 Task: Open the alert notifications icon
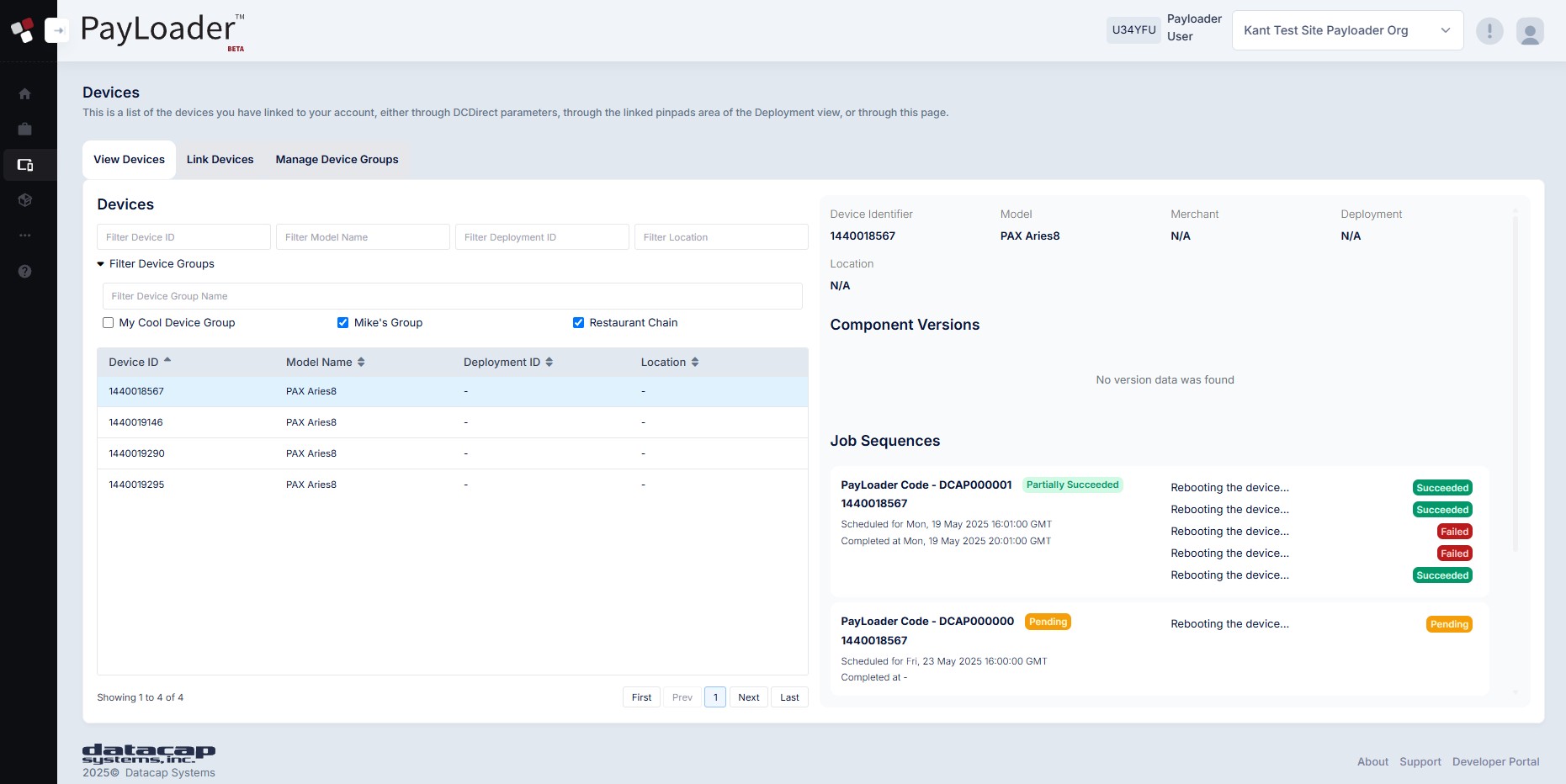[1489, 31]
